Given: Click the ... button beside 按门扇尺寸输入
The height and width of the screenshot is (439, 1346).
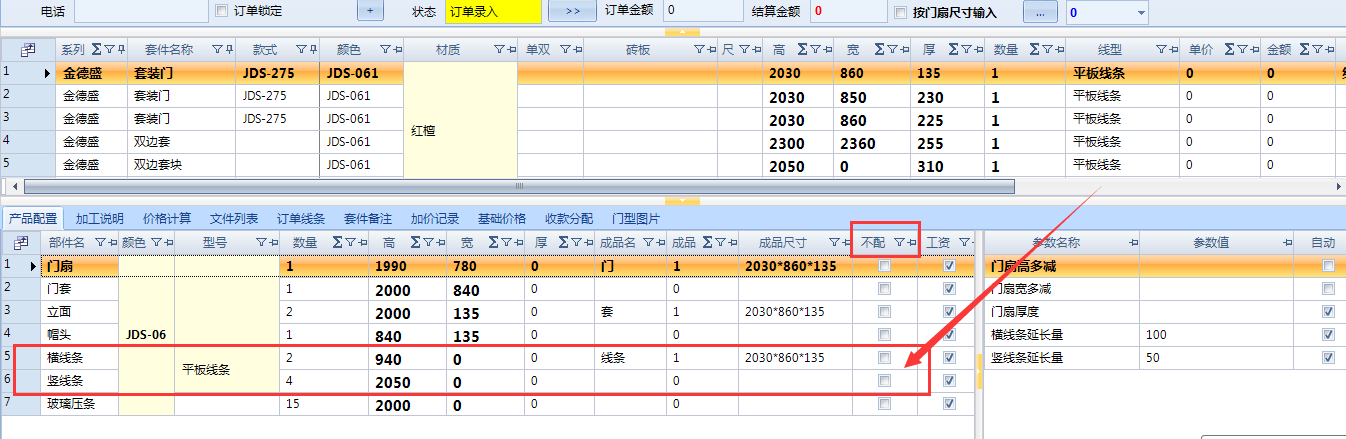Looking at the screenshot, I should pyautogui.click(x=1040, y=12).
